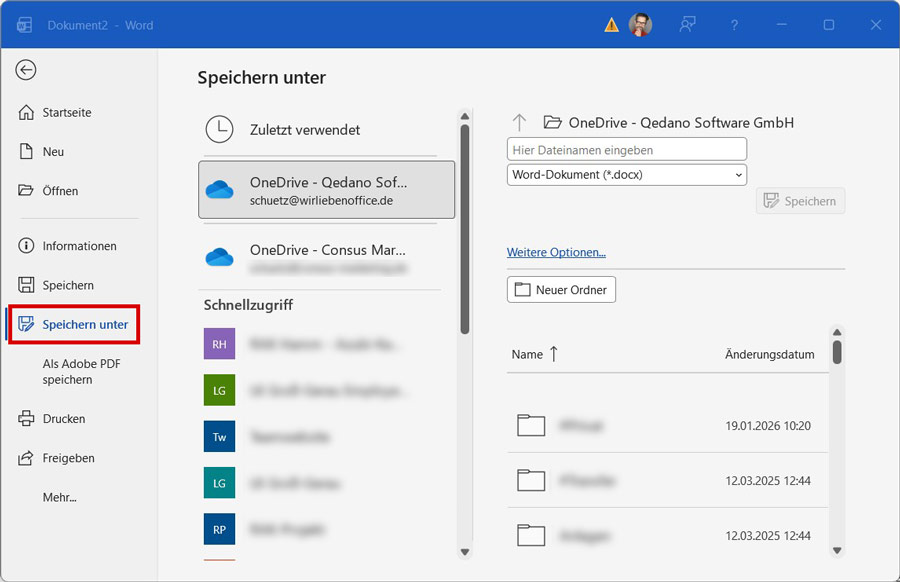Screen dimensions: 900x582
Task: Select the teal LG quick access tile
Action: coord(219,483)
